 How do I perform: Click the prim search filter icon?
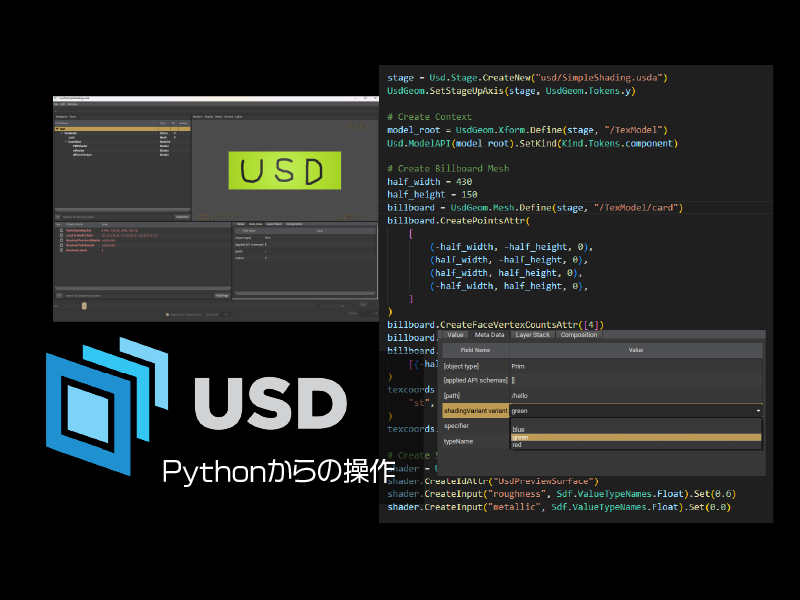coord(58,216)
